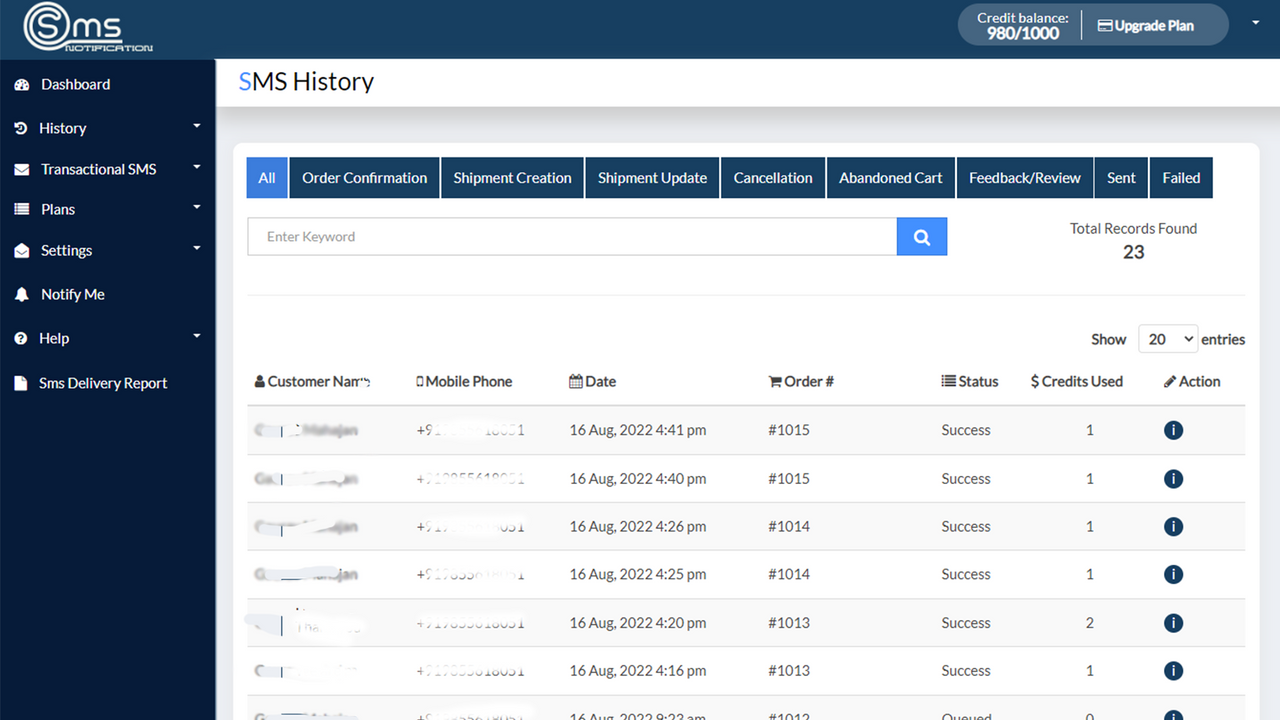The height and width of the screenshot is (720, 1280).
Task: Switch to Shipment Update tab
Action: [652, 178]
